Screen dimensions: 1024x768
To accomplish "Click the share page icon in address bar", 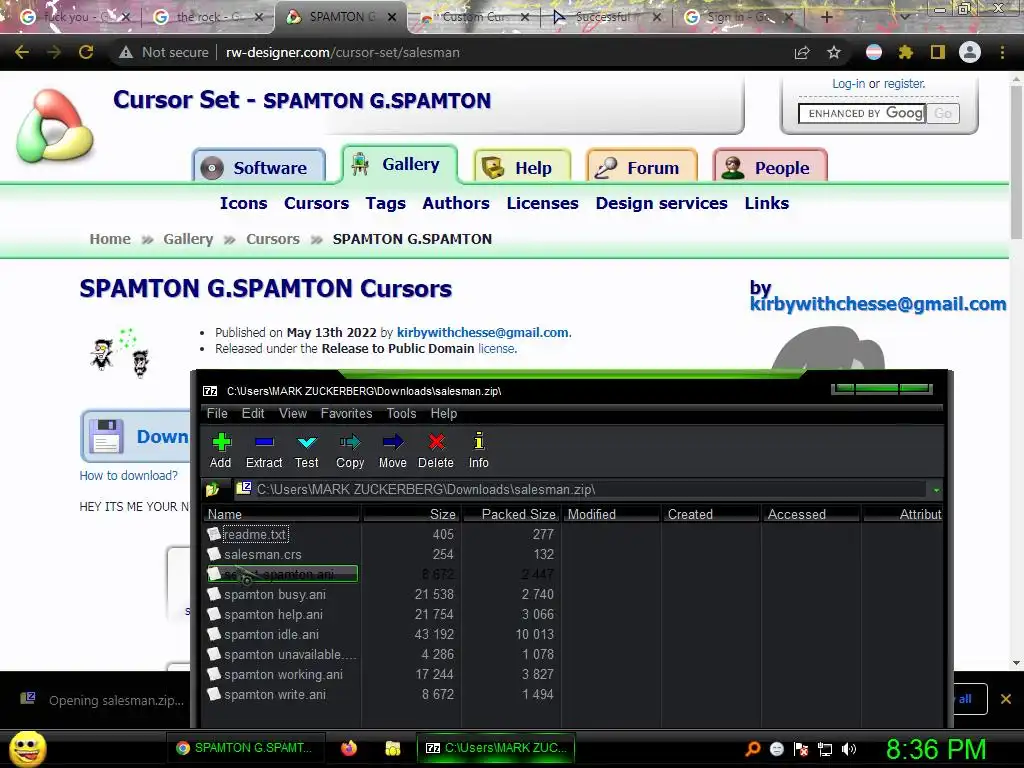I will point(802,52).
